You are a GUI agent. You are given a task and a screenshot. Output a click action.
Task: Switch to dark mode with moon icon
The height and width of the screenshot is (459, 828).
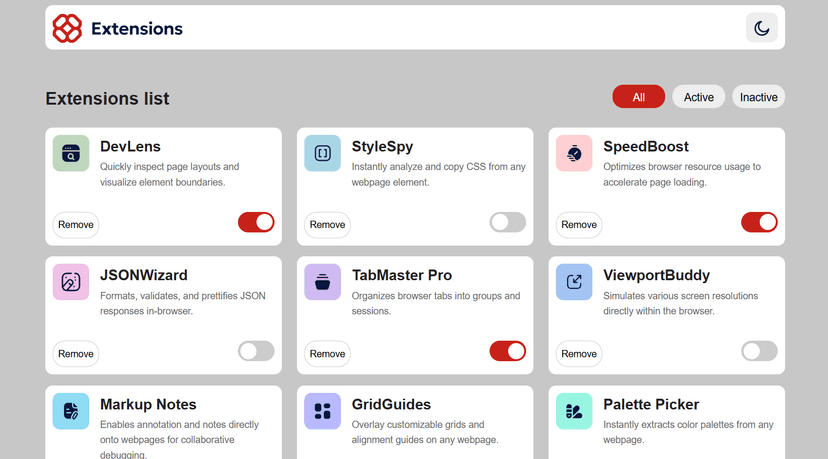[x=762, y=28]
